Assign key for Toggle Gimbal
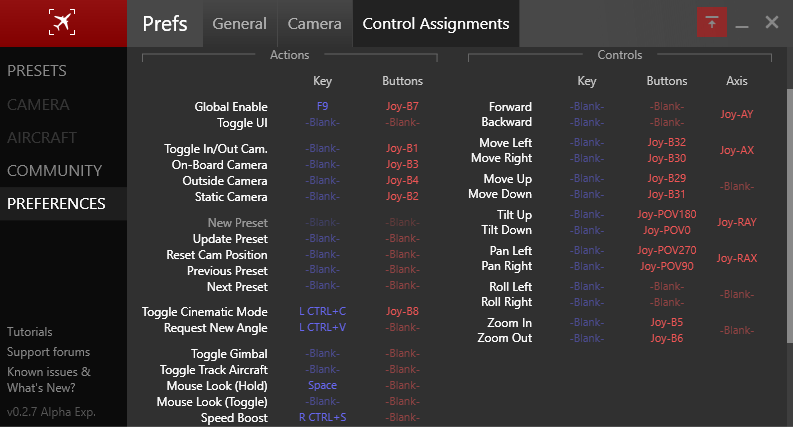Viewport: 793px width, 427px height. click(323, 353)
